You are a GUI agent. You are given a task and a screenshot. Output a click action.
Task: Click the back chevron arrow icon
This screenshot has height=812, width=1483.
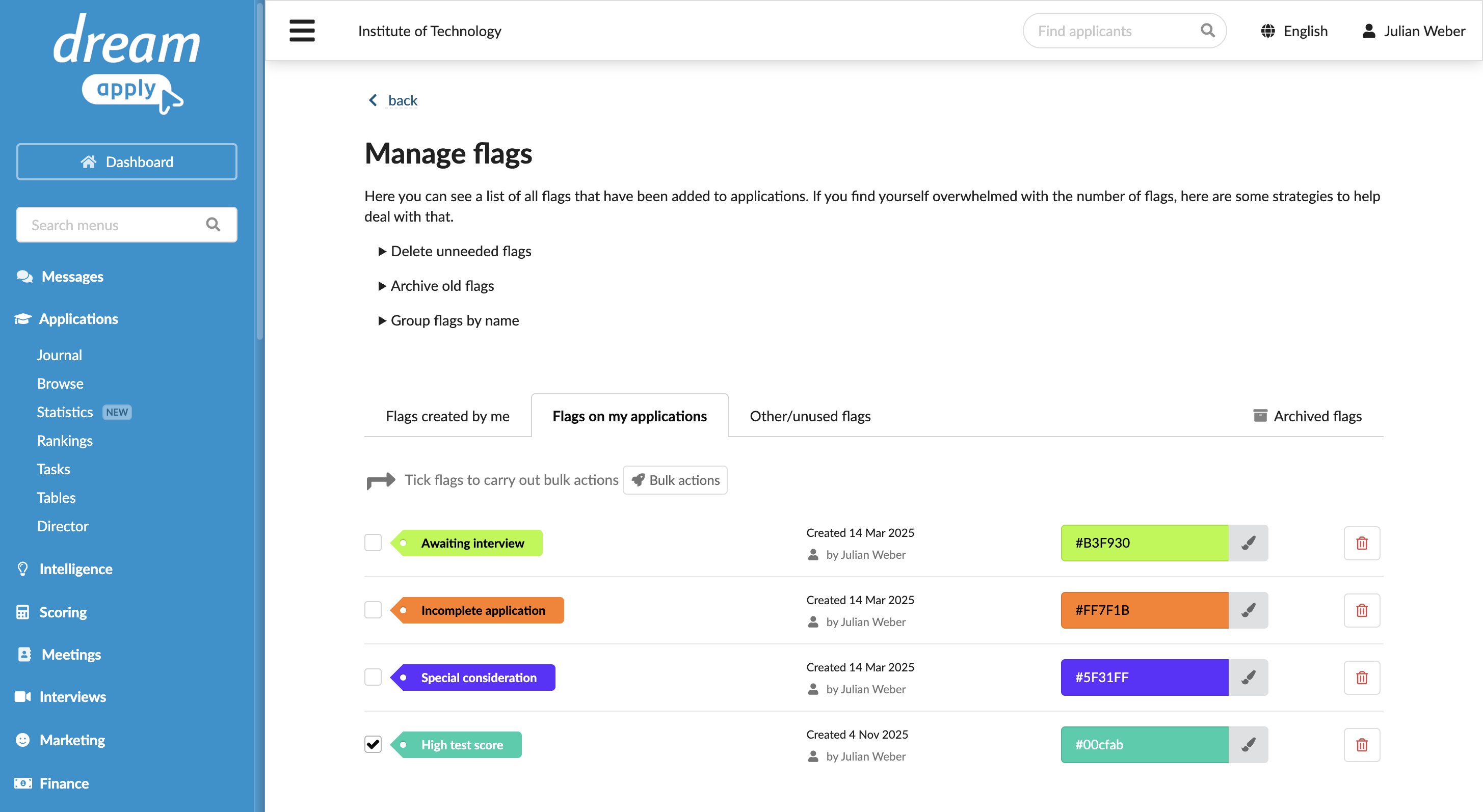[373, 100]
